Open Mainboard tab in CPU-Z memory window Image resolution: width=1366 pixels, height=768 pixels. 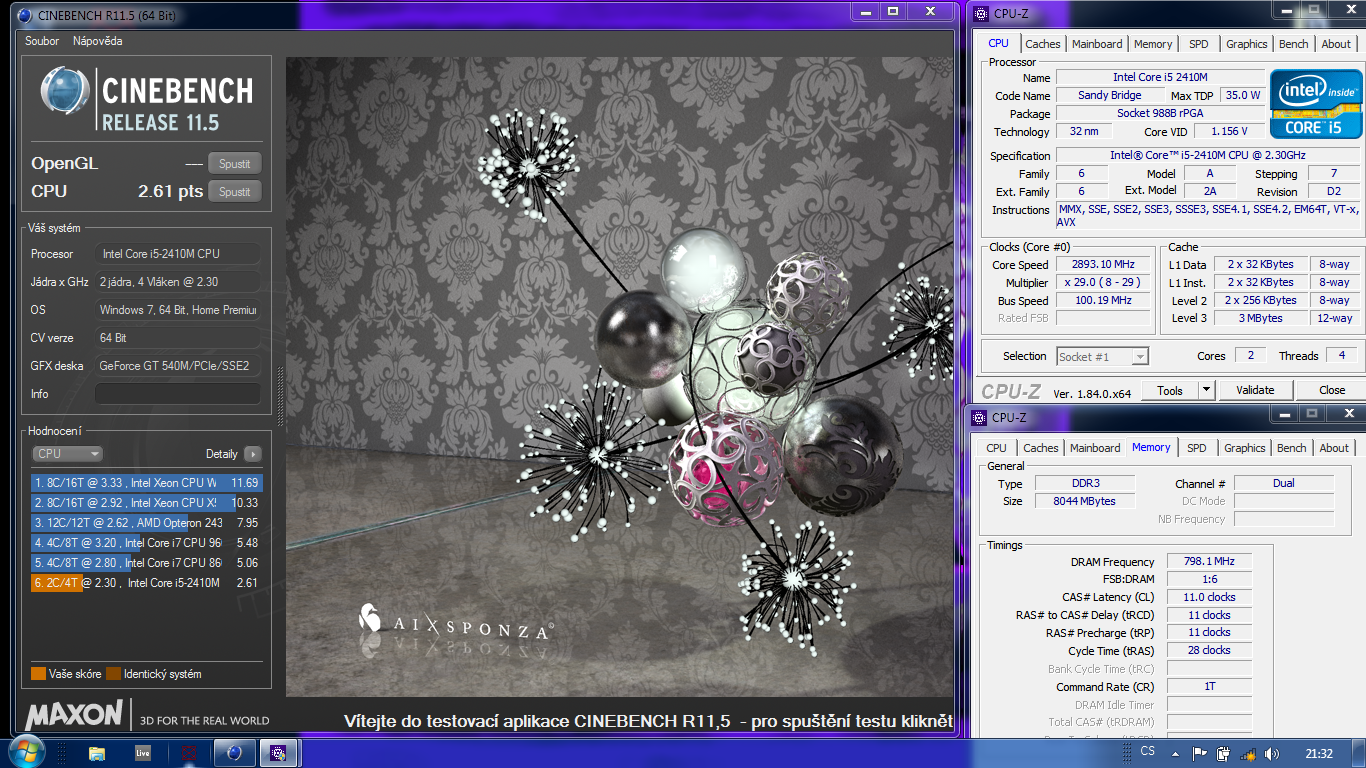click(x=1095, y=448)
